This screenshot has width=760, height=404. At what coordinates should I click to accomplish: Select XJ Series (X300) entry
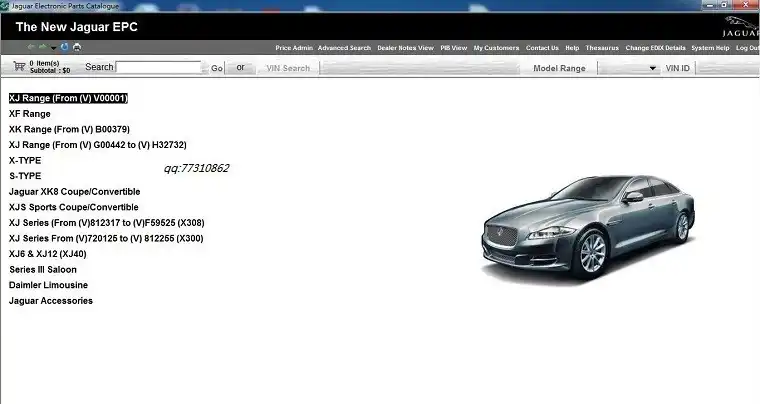tap(106, 238)
